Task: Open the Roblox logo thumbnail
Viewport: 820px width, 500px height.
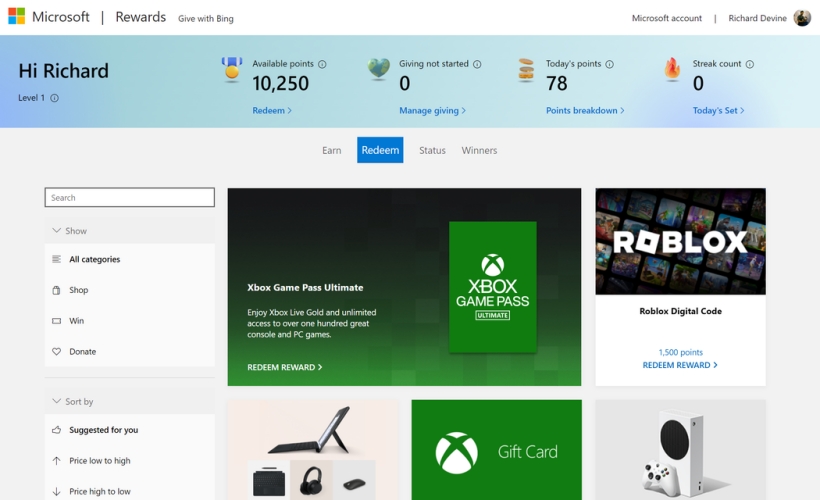Action: (680, 242)
